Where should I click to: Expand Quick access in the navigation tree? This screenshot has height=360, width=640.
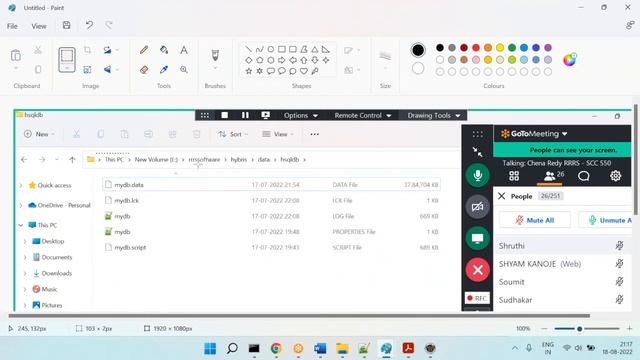click(21, 185)
